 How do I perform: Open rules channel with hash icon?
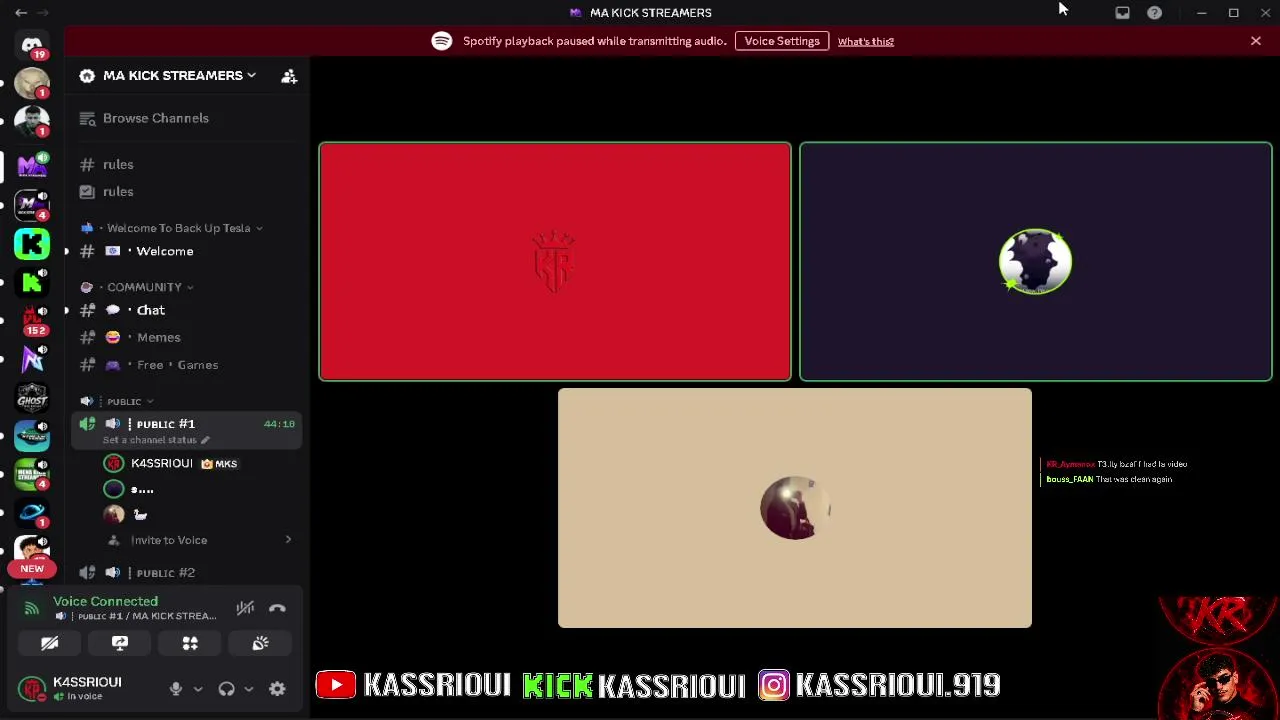187,164
